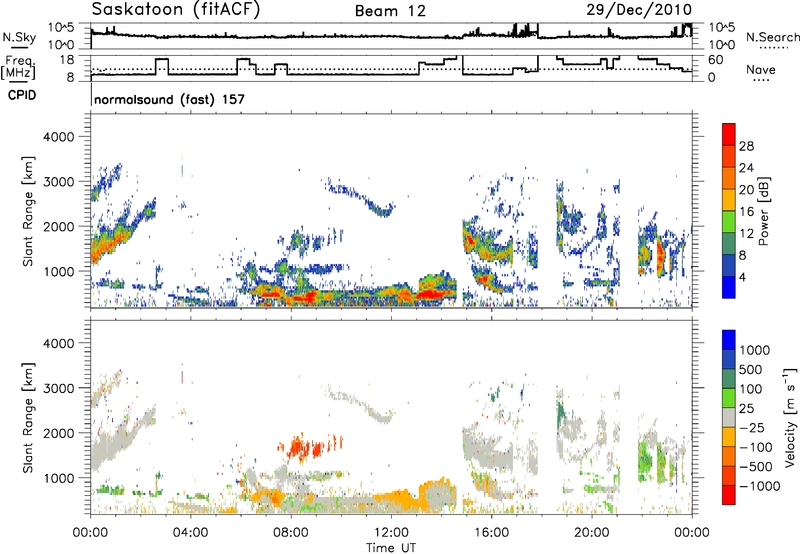Click the 24 value on power colorbar
This screenshot has width=800, height=554.
point(746,168)
